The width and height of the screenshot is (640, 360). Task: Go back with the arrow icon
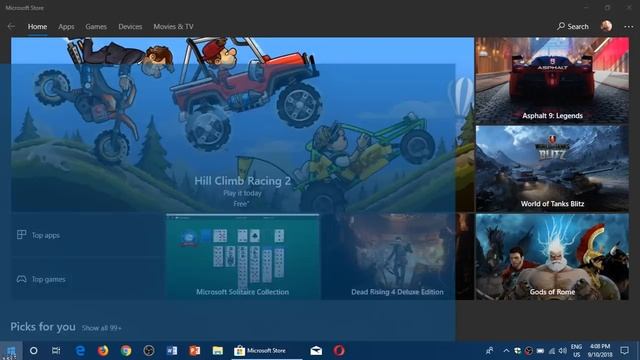[x=11, y=27]
